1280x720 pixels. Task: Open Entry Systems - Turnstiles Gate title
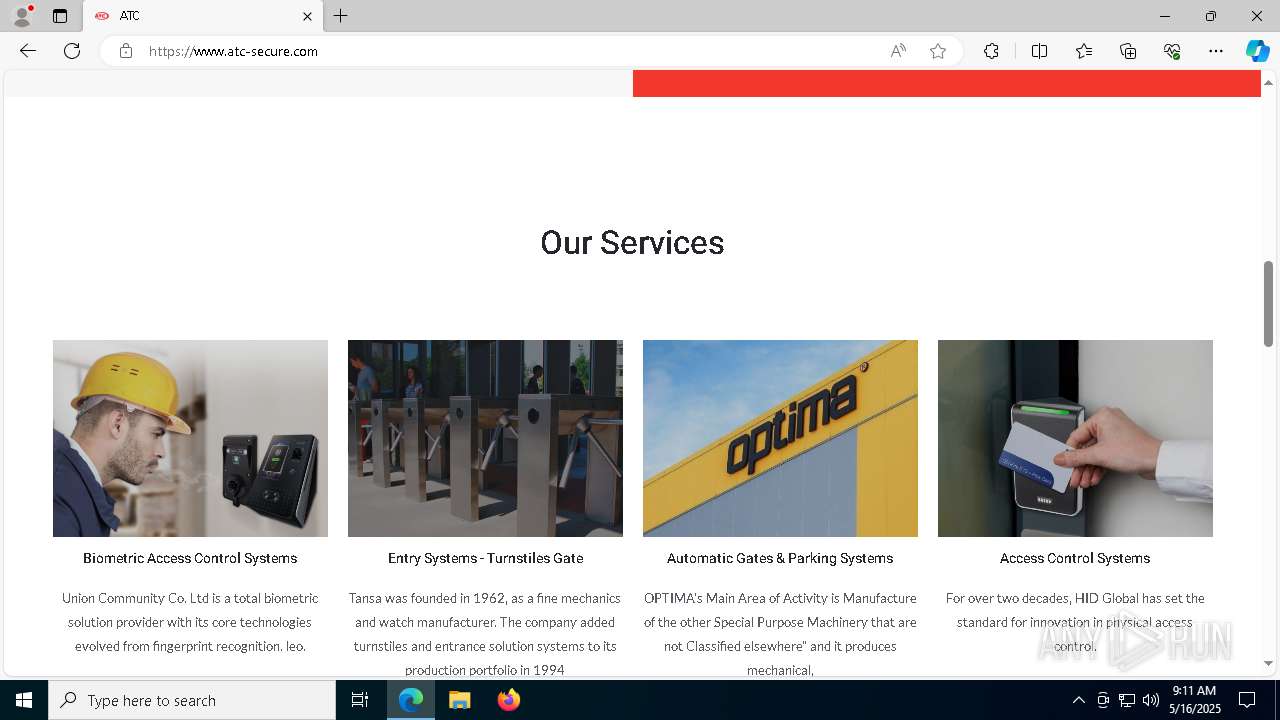(x=485, y=558)
